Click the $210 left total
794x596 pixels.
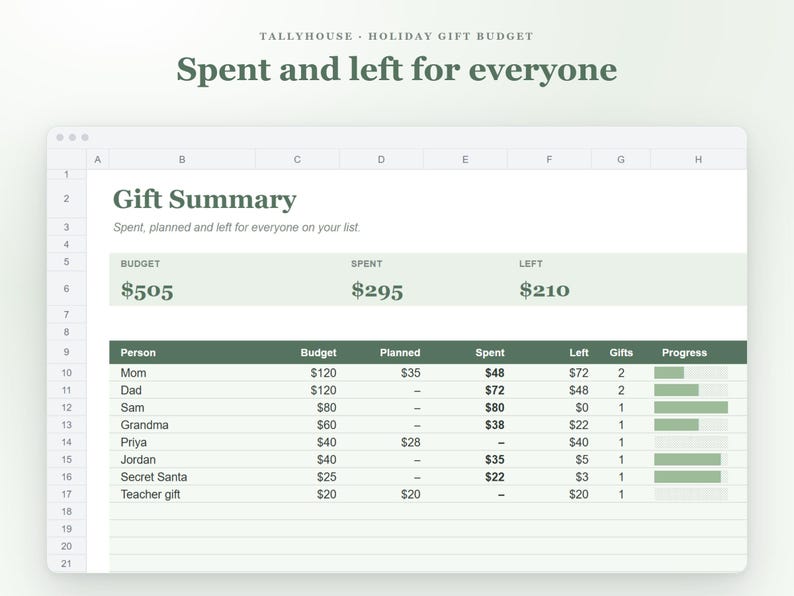coord(544,290)
